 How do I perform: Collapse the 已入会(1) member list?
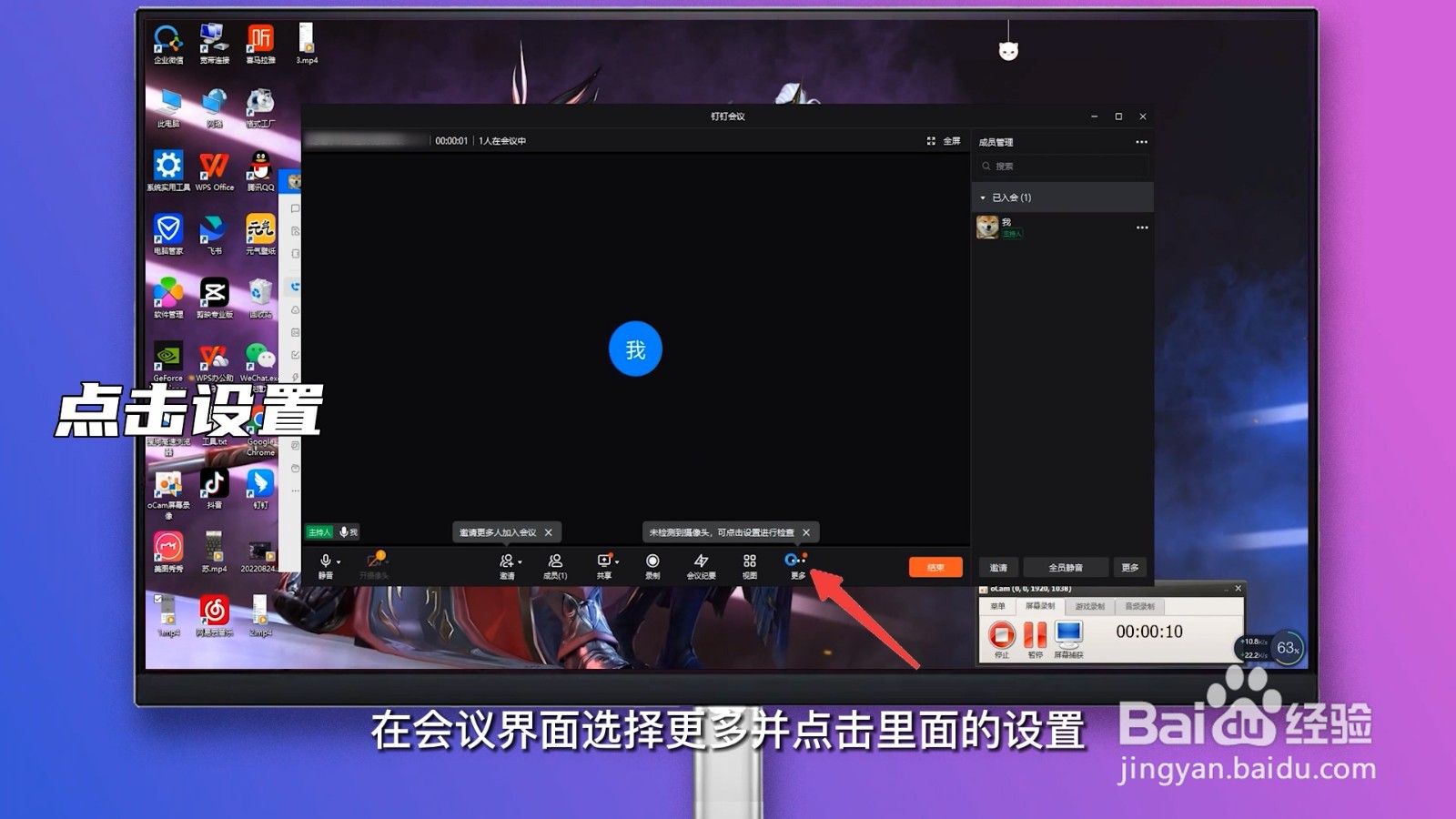pos(984,197)
